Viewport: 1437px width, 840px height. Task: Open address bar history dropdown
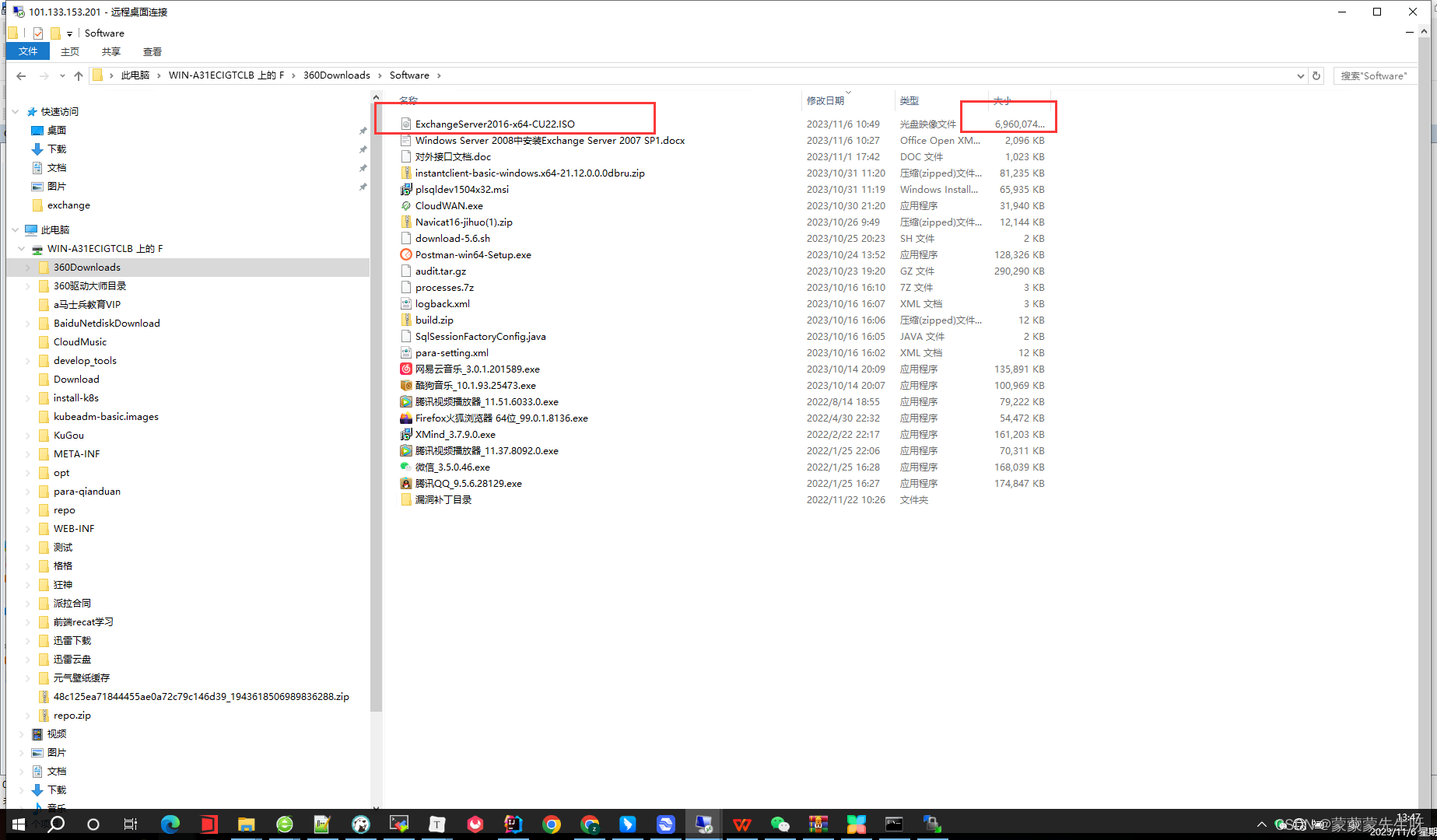[1300, 75]
